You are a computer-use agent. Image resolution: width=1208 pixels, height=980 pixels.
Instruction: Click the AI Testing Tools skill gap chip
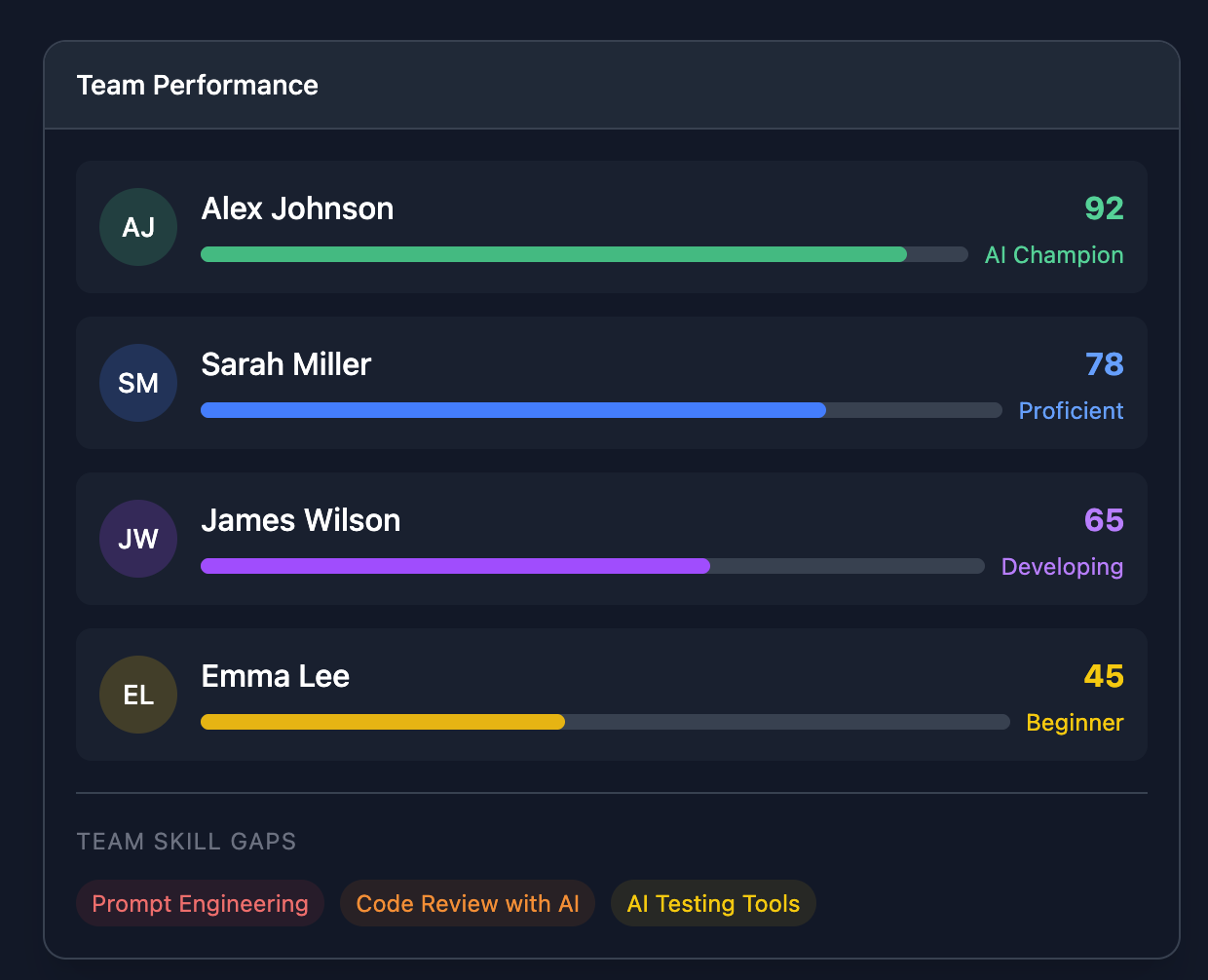(x=713, y=903)
